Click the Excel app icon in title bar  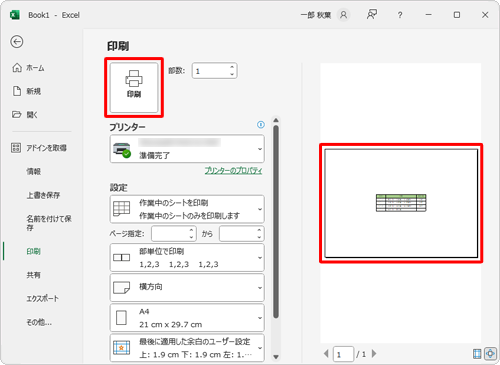[x=15, y=15]
